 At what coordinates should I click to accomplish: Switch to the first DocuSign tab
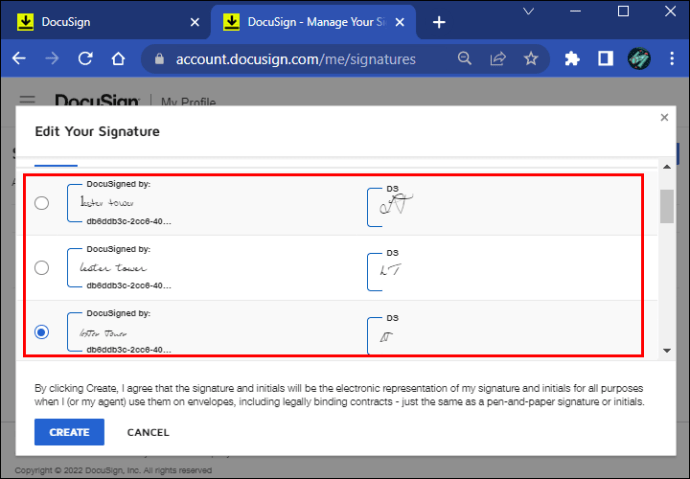[106, 22]
